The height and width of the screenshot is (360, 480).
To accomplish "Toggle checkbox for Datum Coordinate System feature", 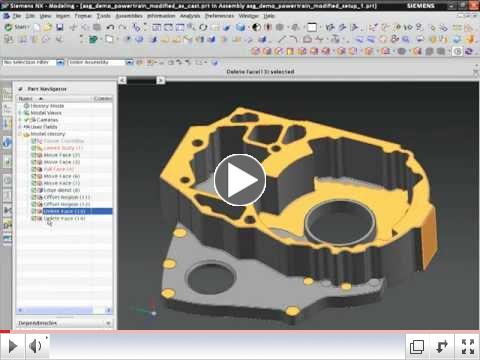I will pyautogui.click(x=33, y=141).
